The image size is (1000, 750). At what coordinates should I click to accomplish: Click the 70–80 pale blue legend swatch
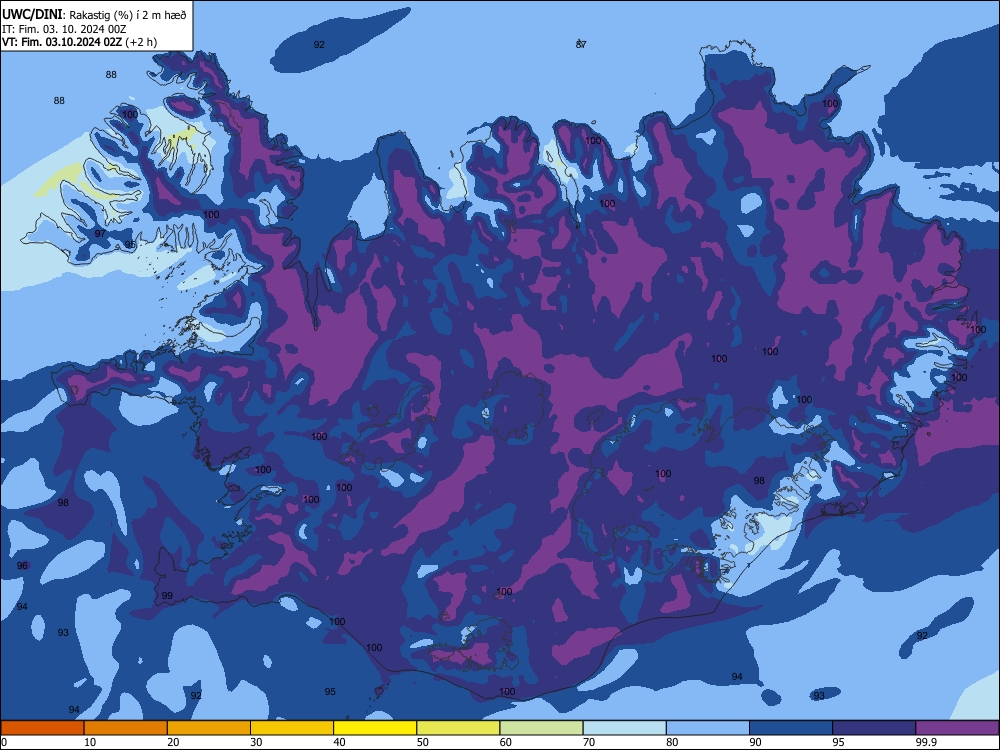click(624, 728)
